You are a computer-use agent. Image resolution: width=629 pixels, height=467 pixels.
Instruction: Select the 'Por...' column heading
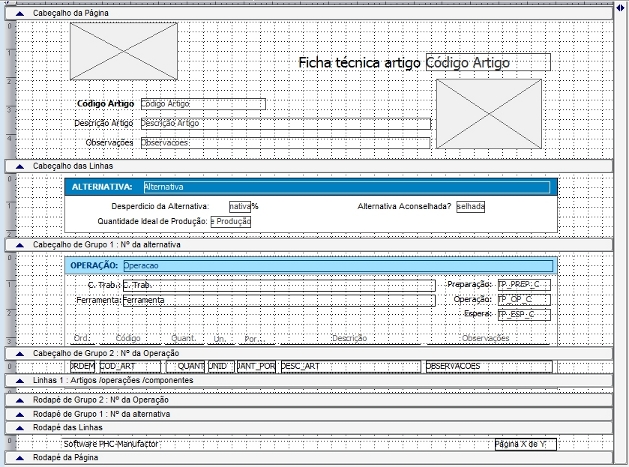pos(255,339)
